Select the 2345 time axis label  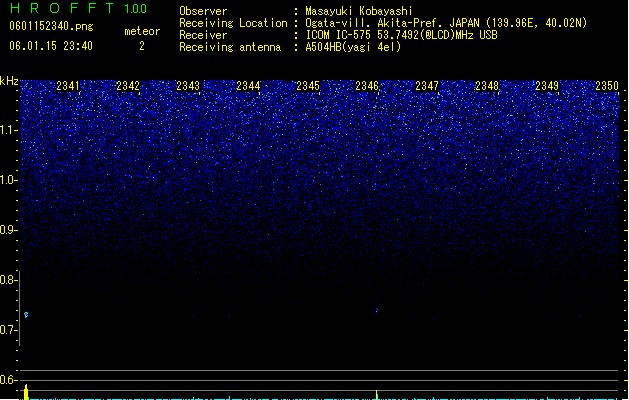[308, 86]
